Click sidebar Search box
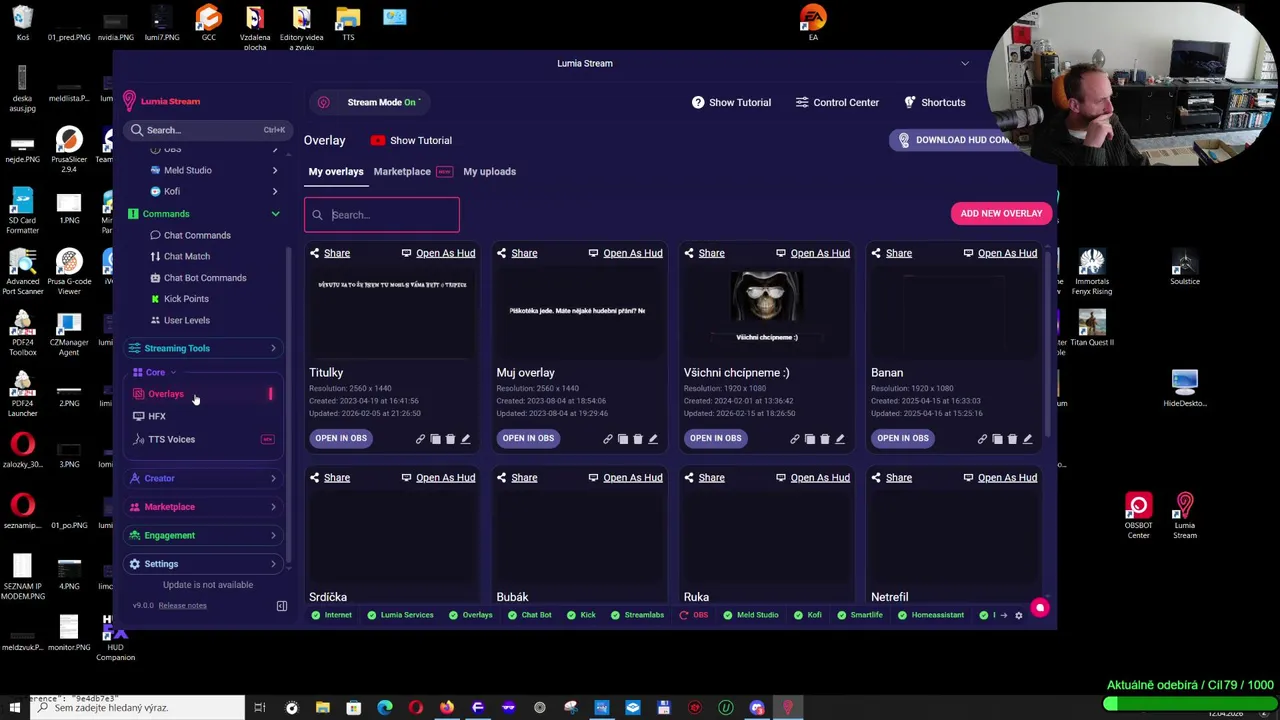 (207, 130)
